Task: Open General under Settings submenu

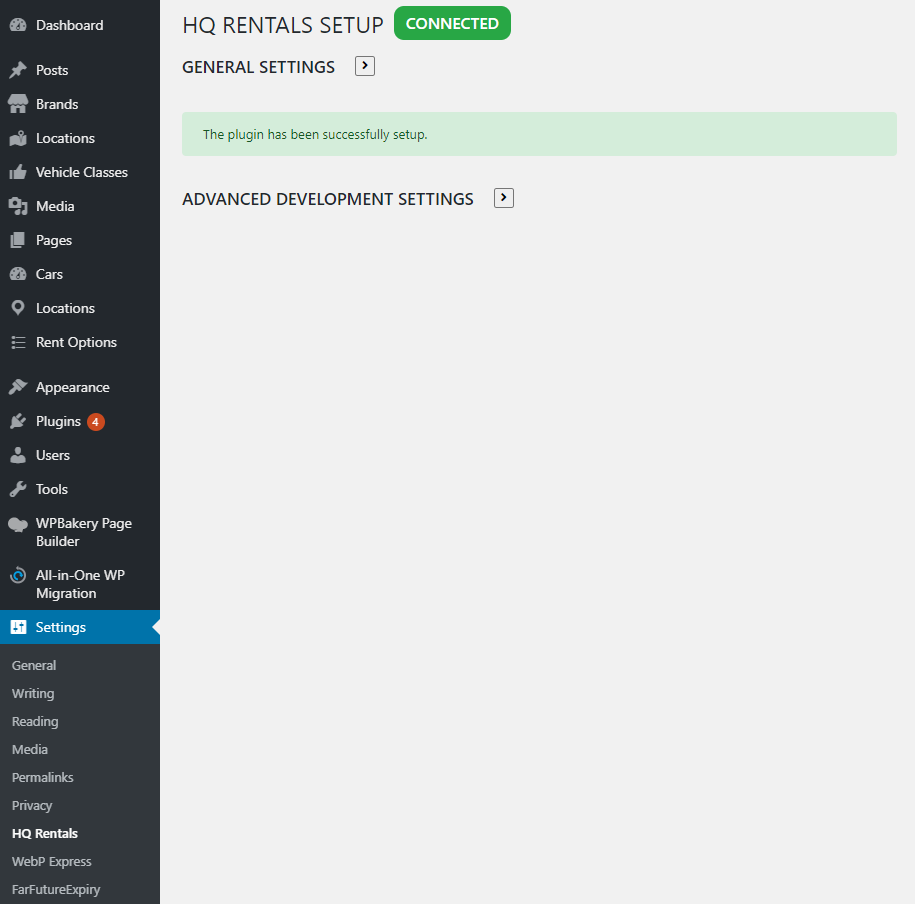Action: [x=34, y=665]
